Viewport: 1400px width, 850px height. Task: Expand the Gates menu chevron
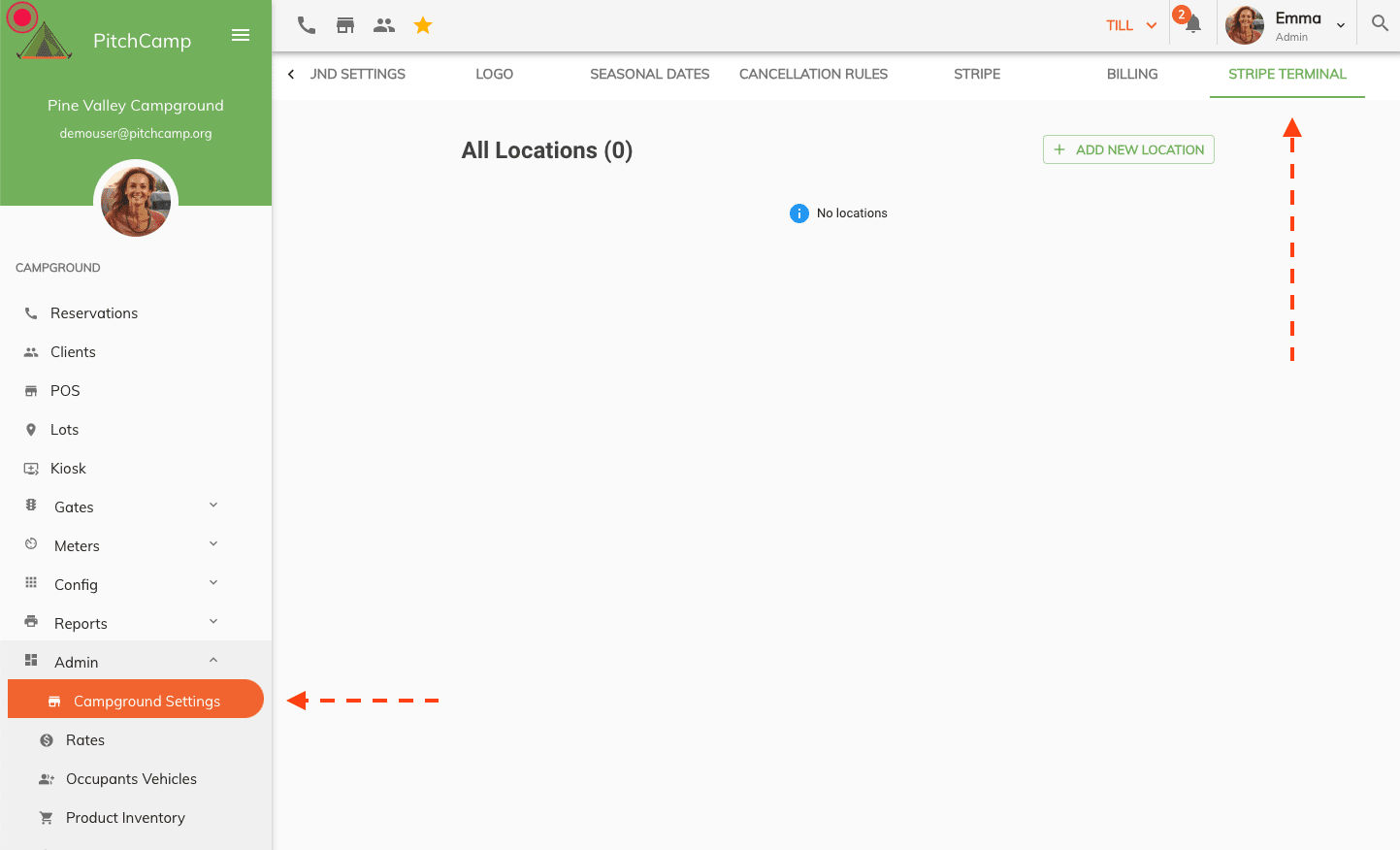tap(213, 506)
